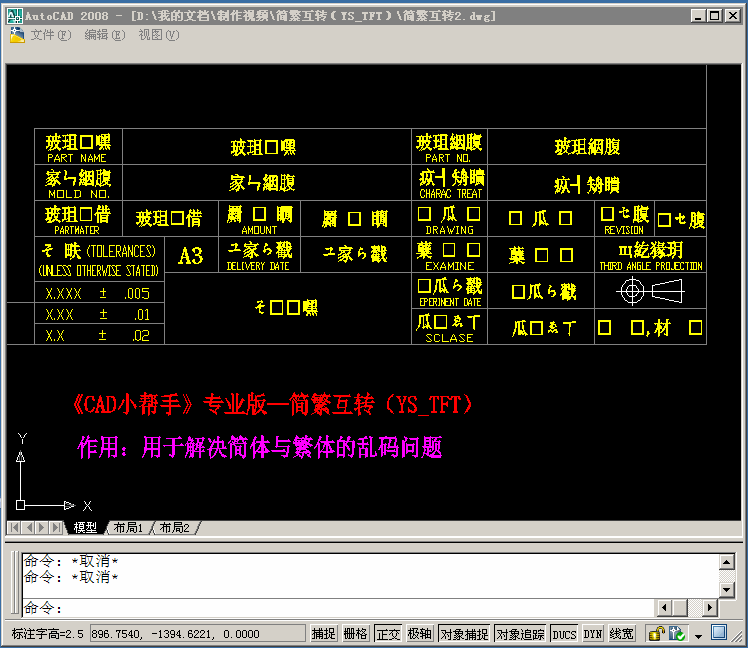The image size is (748, 648).
Task: Switch to the 布局1 layout tab
Action: click(128, 527)
